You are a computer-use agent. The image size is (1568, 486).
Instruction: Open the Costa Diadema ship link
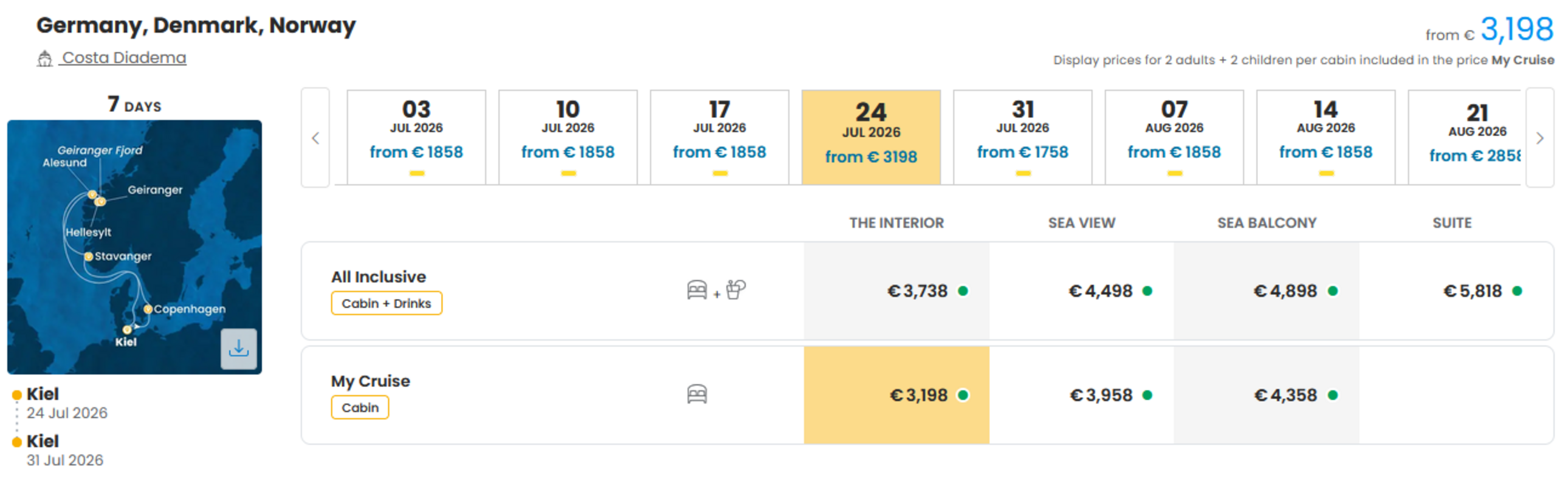[x=123, y=58]
